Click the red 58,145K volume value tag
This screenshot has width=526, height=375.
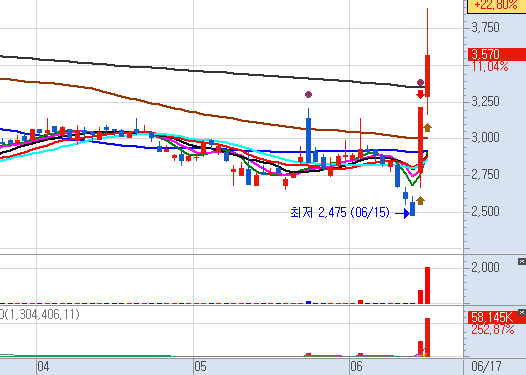pos(497,317)
